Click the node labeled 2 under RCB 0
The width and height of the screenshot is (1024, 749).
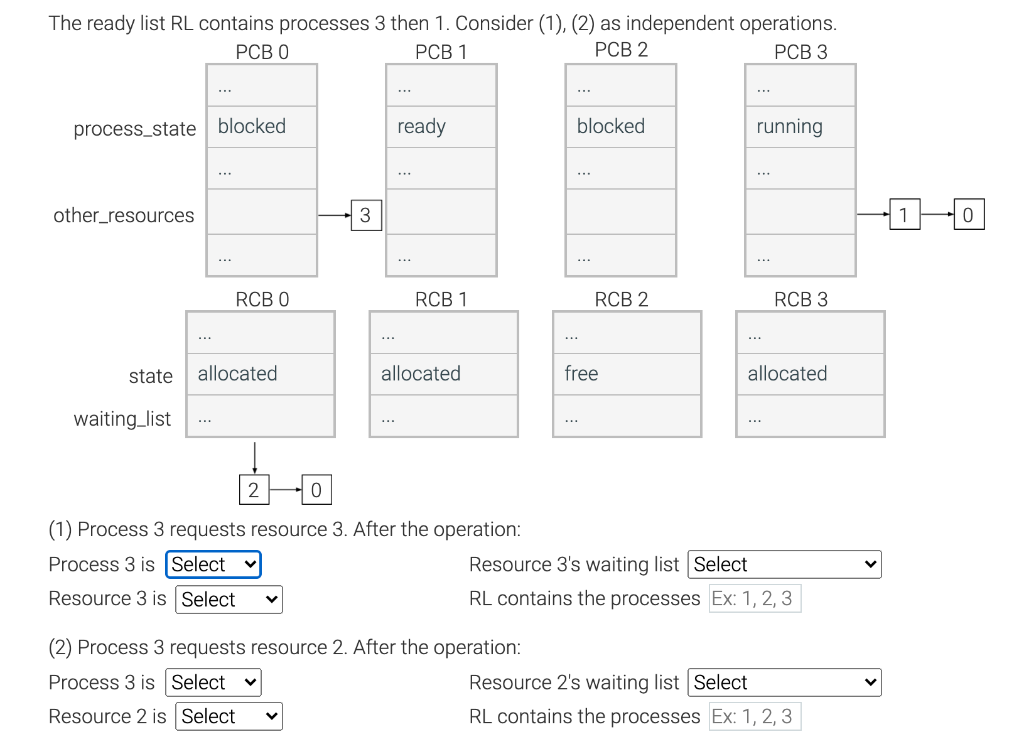pos(253,489)
